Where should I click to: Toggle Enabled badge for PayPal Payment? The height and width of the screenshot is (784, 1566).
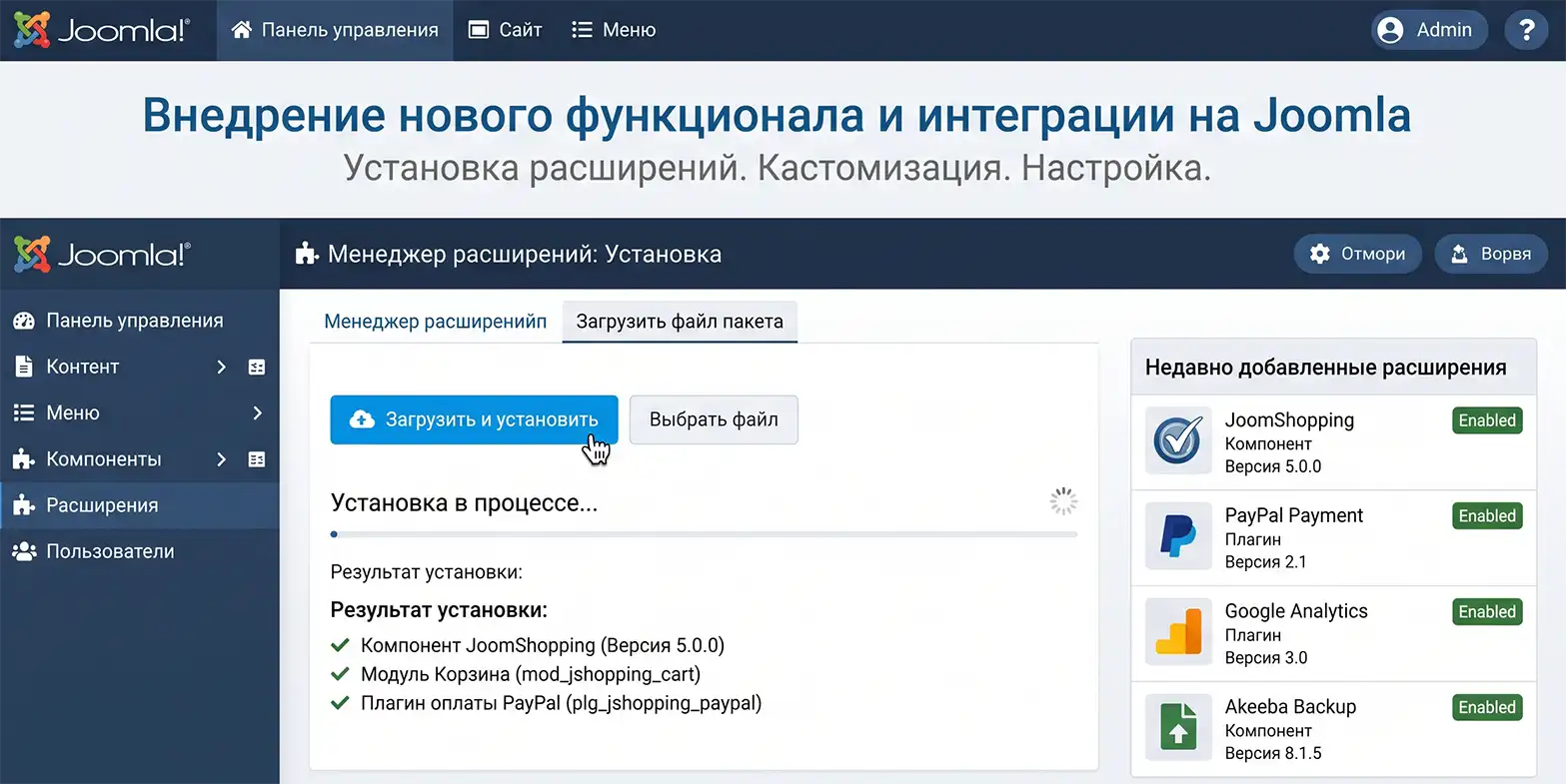pos(1487,516)
